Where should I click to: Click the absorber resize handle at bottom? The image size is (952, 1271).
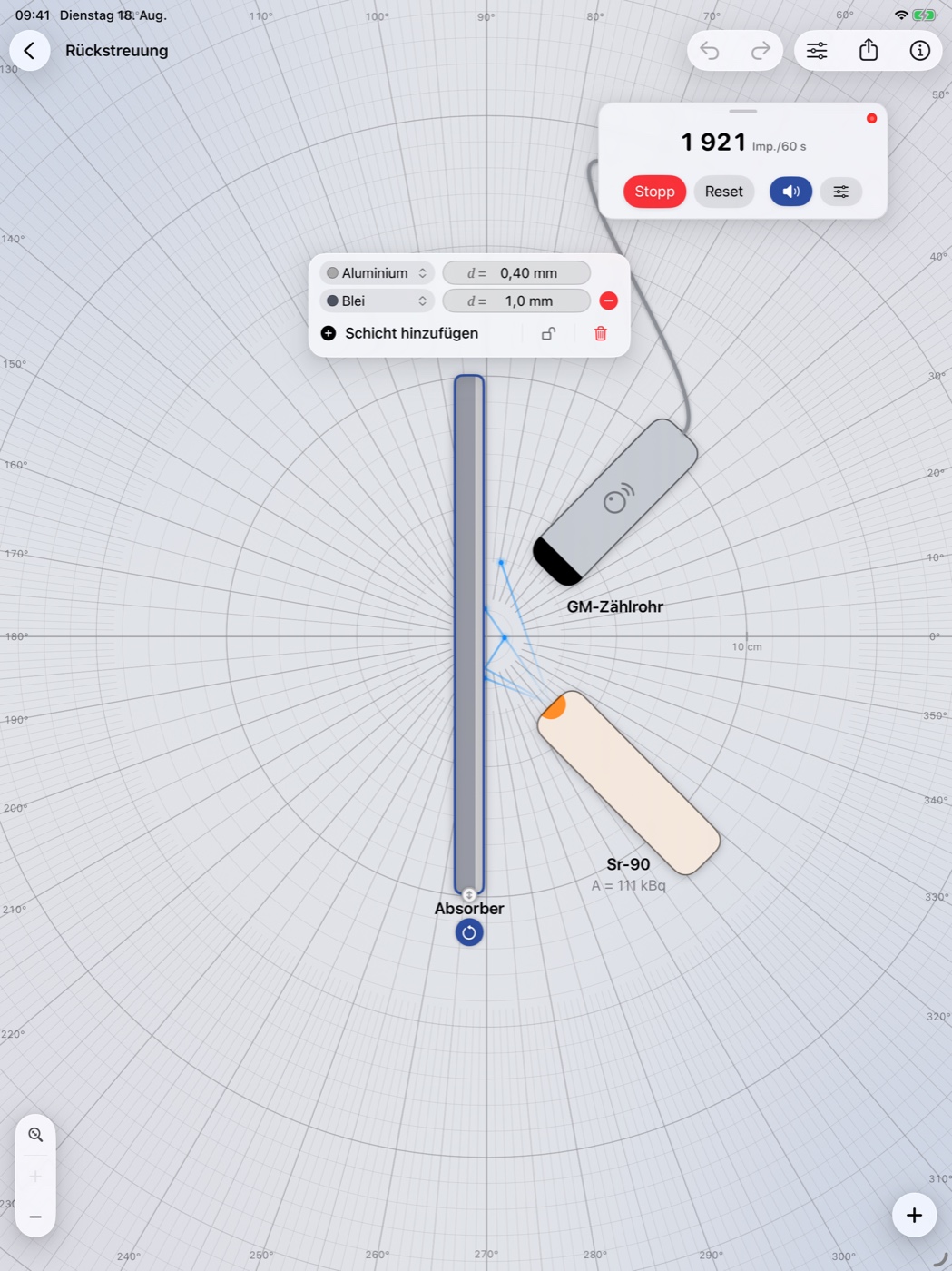(x=469, y=895)
